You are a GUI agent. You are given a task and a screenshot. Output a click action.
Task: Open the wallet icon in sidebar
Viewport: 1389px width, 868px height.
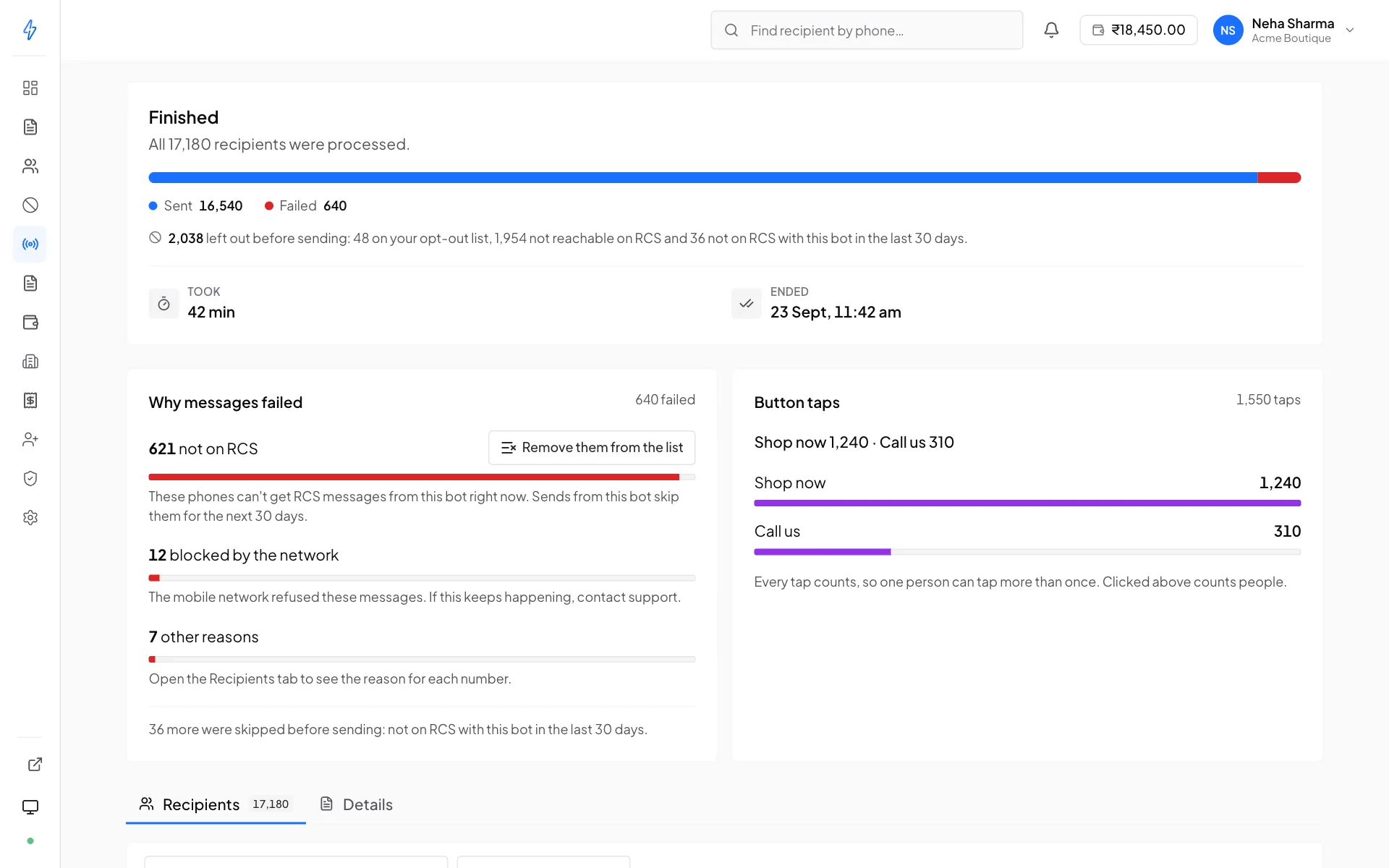[x=30, y=323]
